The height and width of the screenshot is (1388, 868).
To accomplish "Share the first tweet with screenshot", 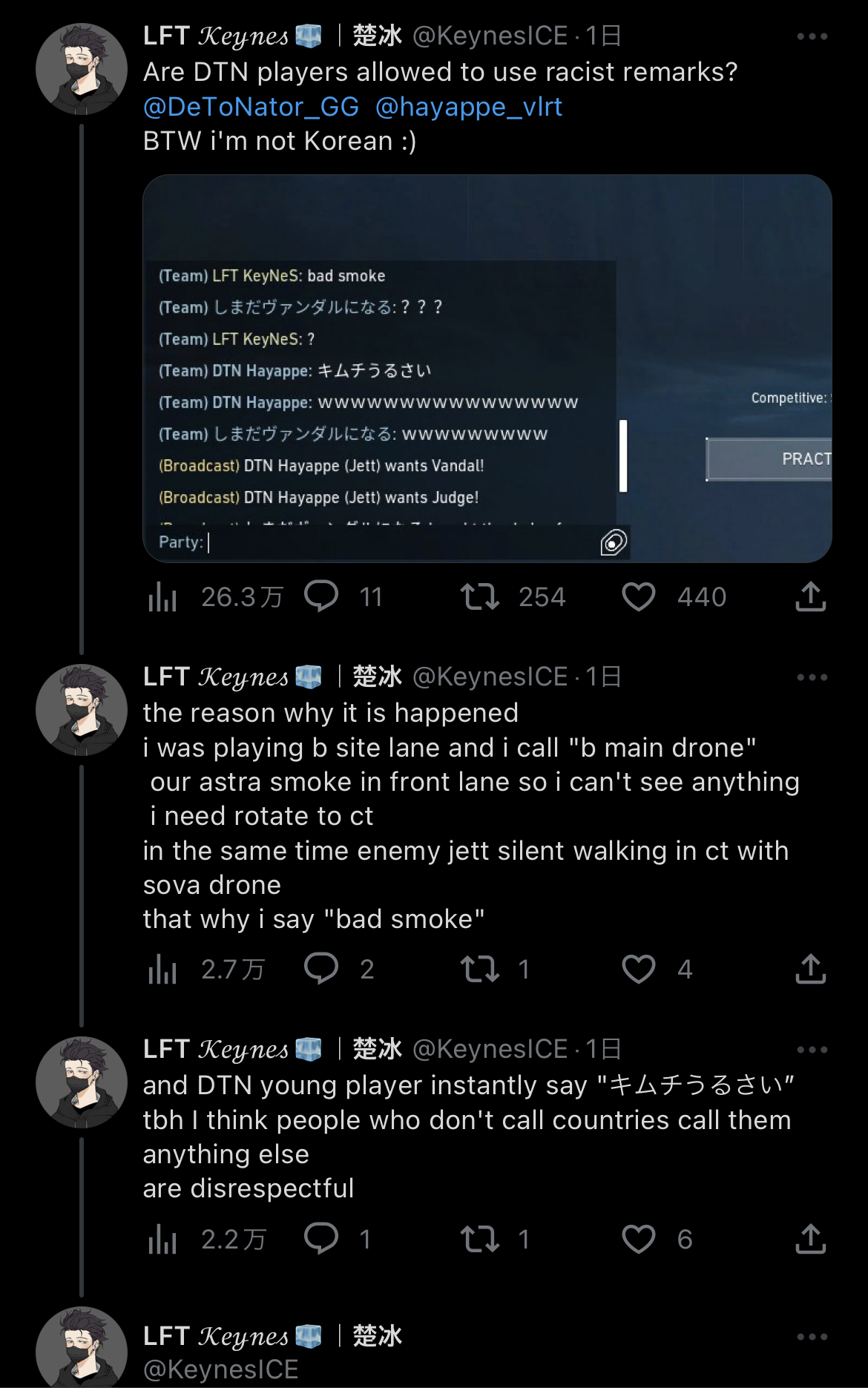I will [x=810, y=596].
